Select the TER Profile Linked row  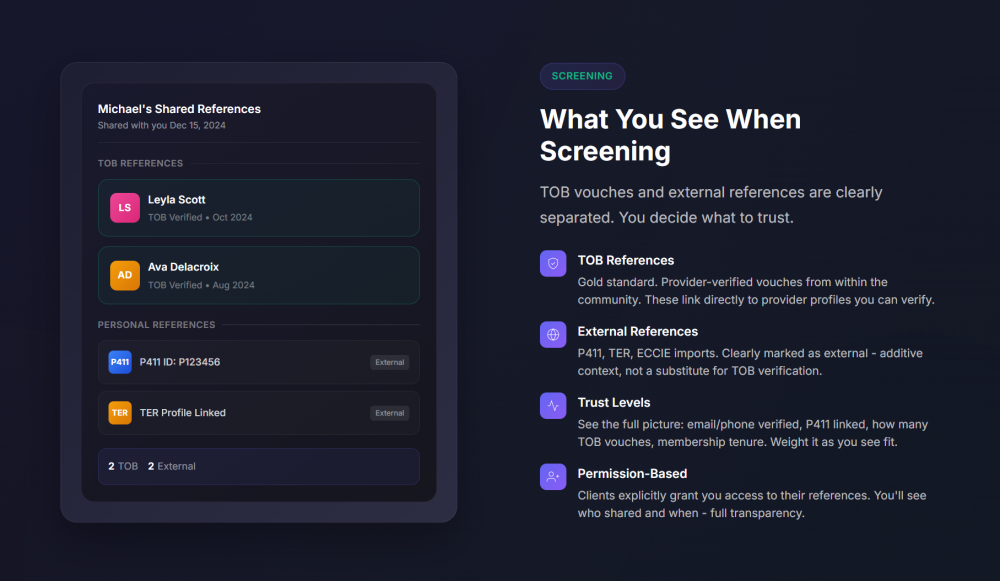click(x=259, y=413)
